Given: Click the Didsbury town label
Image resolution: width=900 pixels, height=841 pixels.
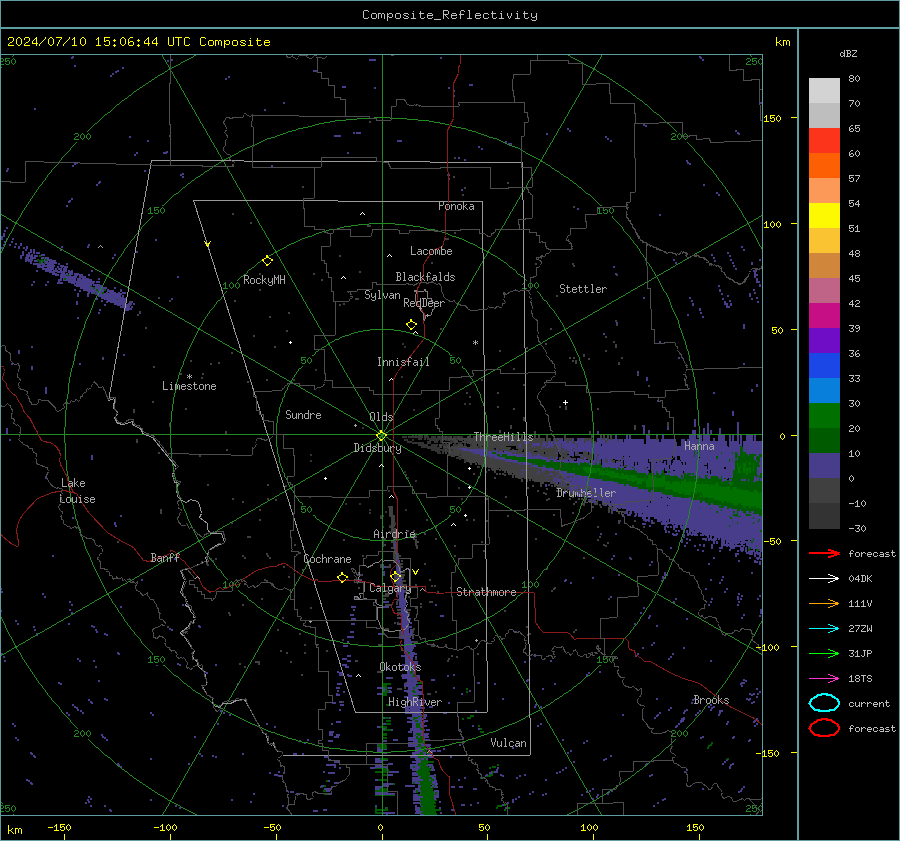Looking at the screenshot, I should click(377, 448).
